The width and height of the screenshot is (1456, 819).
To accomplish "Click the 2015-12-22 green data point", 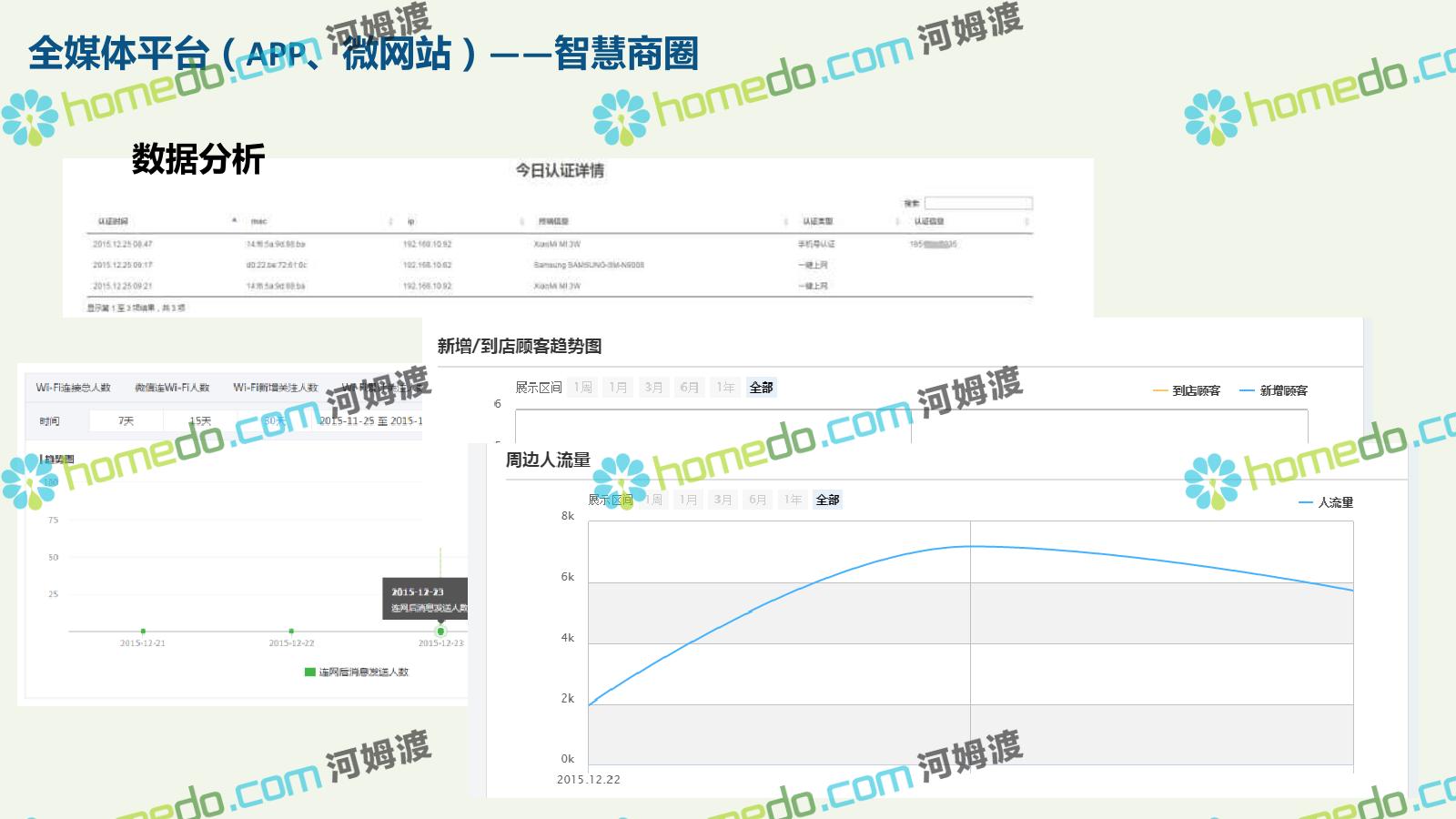I will [291, 631].
